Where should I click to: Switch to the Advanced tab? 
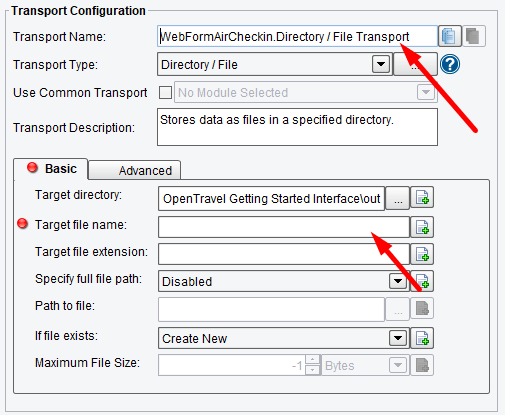tap(135, 170)
